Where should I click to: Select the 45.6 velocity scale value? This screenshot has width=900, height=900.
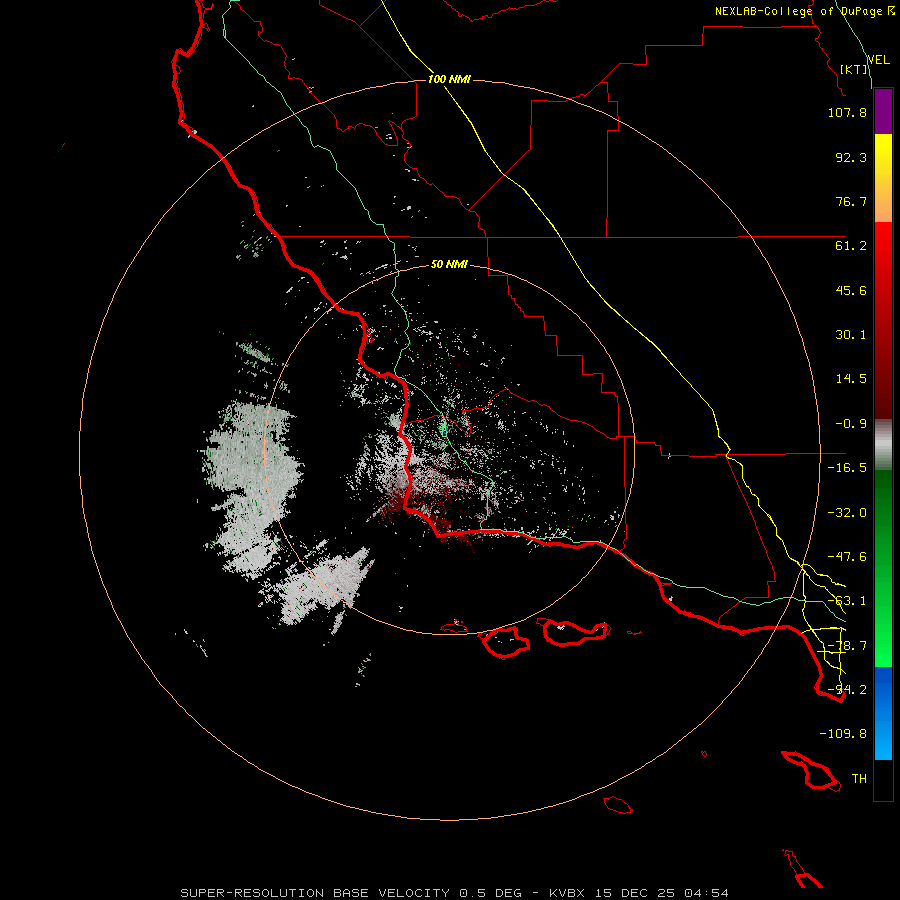851,290
